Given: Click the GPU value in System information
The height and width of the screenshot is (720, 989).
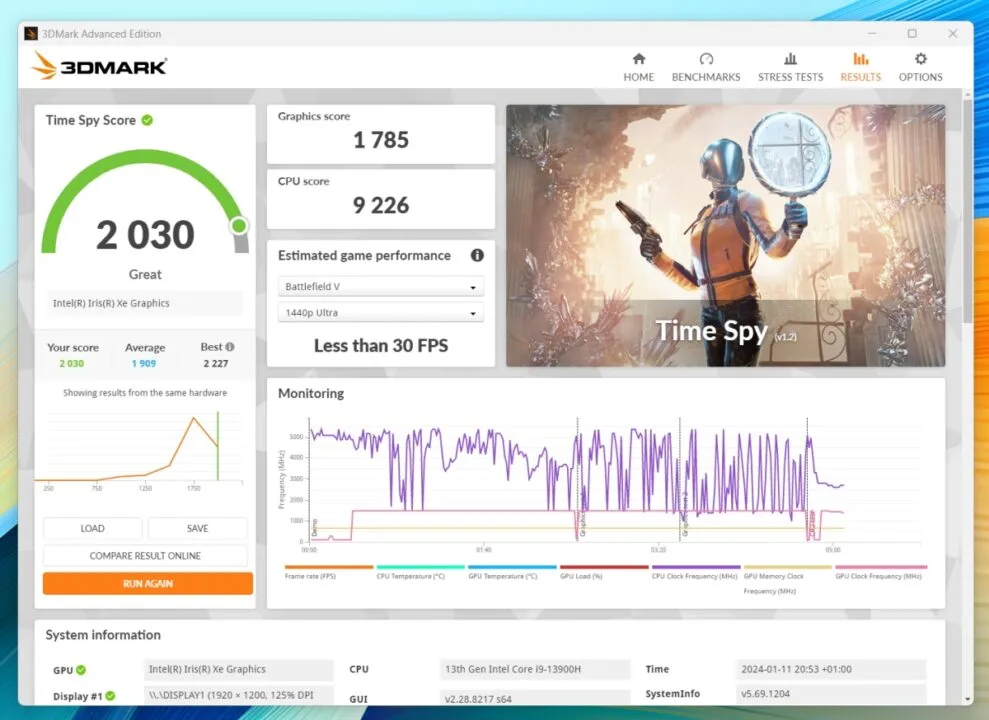Looking at the screenshot, I should tap(238, 669).
